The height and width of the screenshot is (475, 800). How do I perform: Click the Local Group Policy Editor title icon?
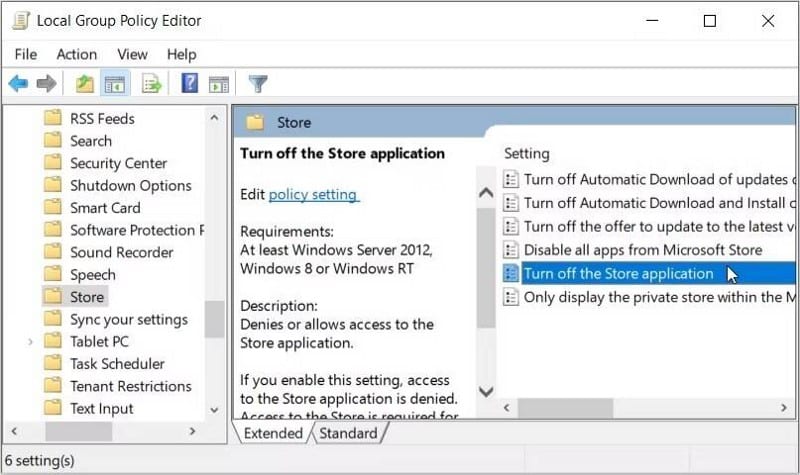click(x=21, y=20)
